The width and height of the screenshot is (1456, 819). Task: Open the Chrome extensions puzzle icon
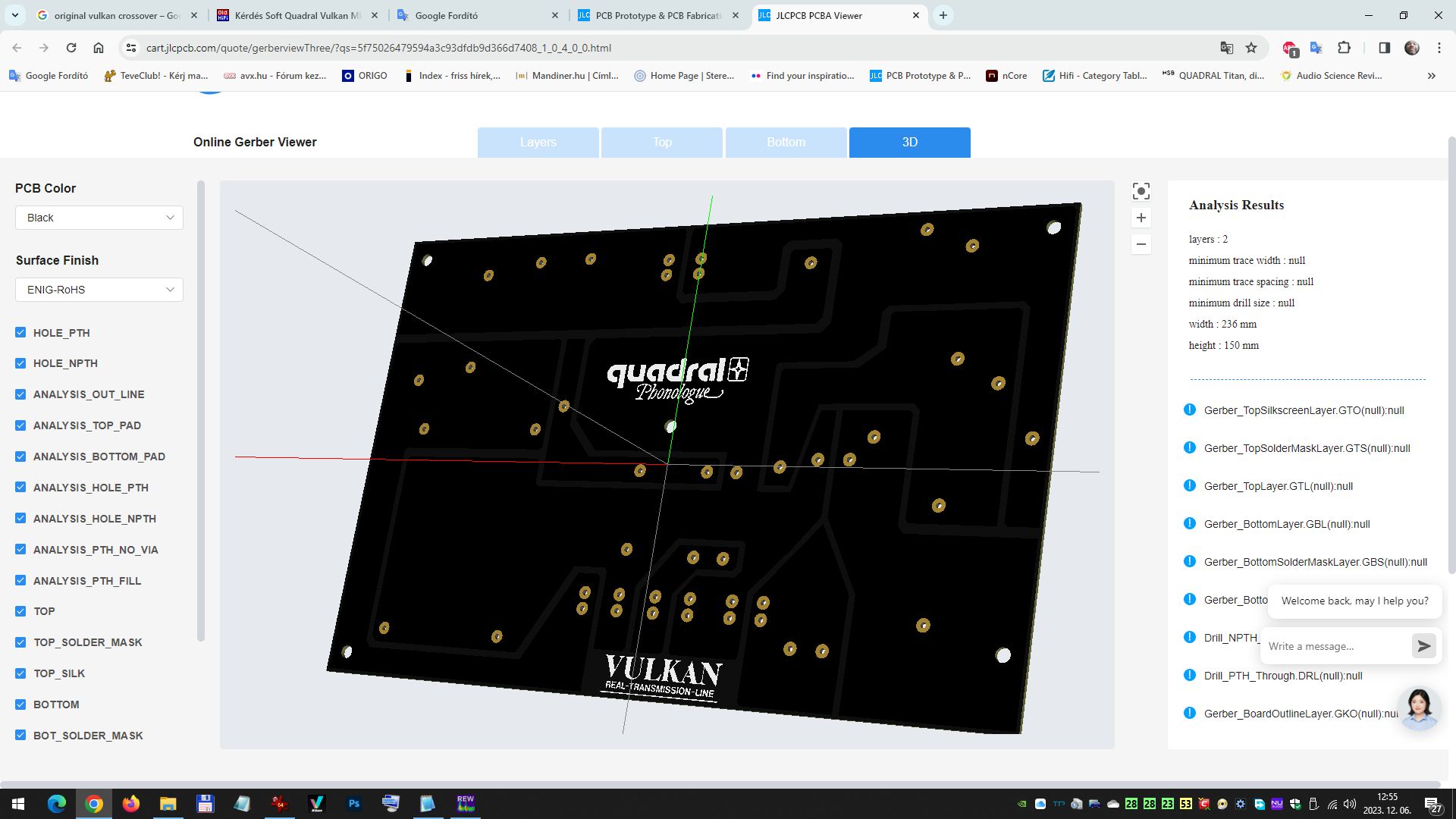pos(1344,48)
